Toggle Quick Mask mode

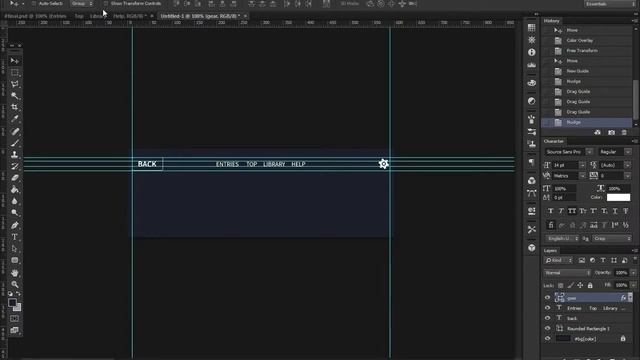tap(15, 318)
